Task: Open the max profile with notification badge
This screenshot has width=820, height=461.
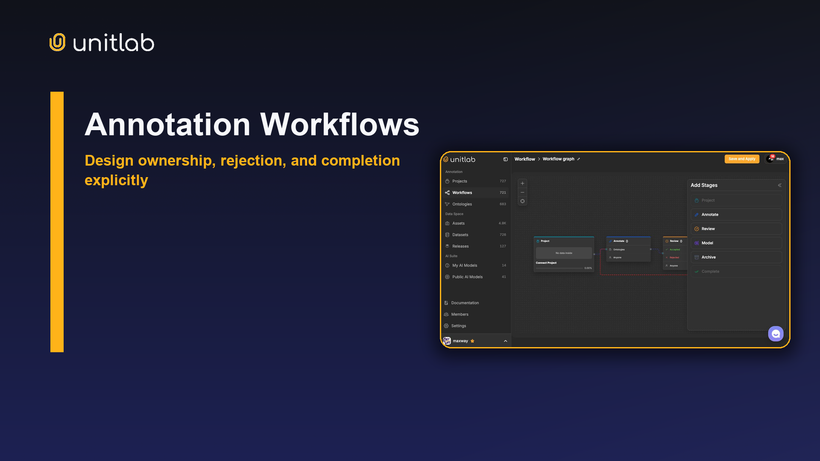Action: [x=775, y=159]
